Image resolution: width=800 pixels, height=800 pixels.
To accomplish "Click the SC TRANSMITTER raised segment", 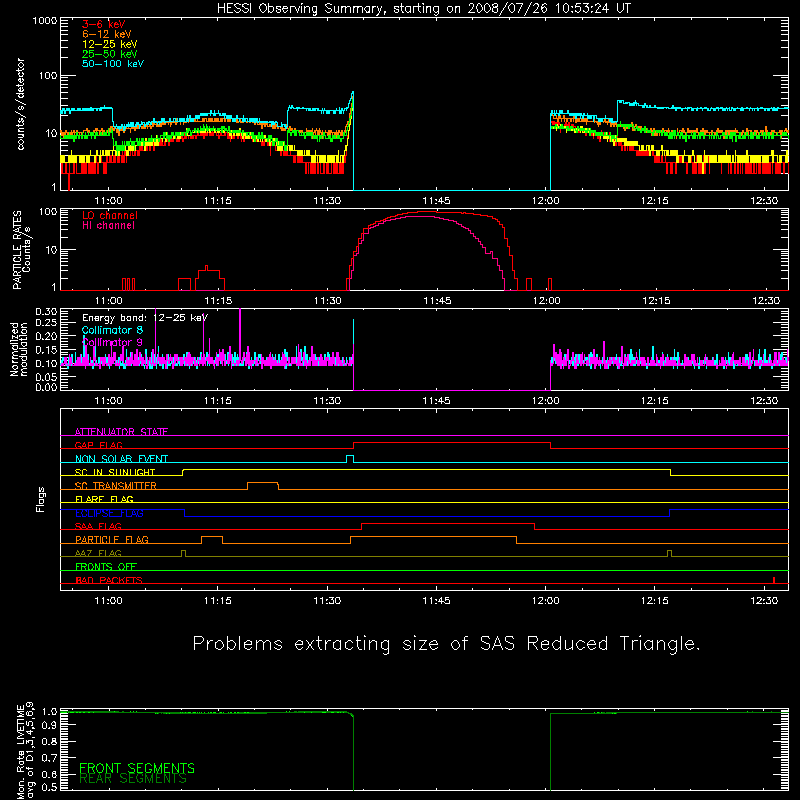I will (x=263, y=483).
